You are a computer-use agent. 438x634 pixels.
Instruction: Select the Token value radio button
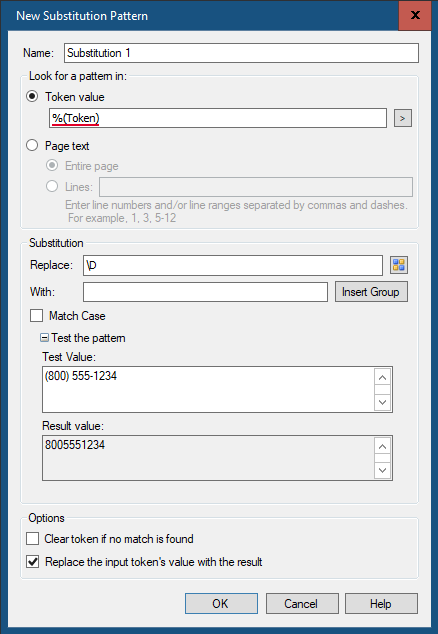(32, 97)
